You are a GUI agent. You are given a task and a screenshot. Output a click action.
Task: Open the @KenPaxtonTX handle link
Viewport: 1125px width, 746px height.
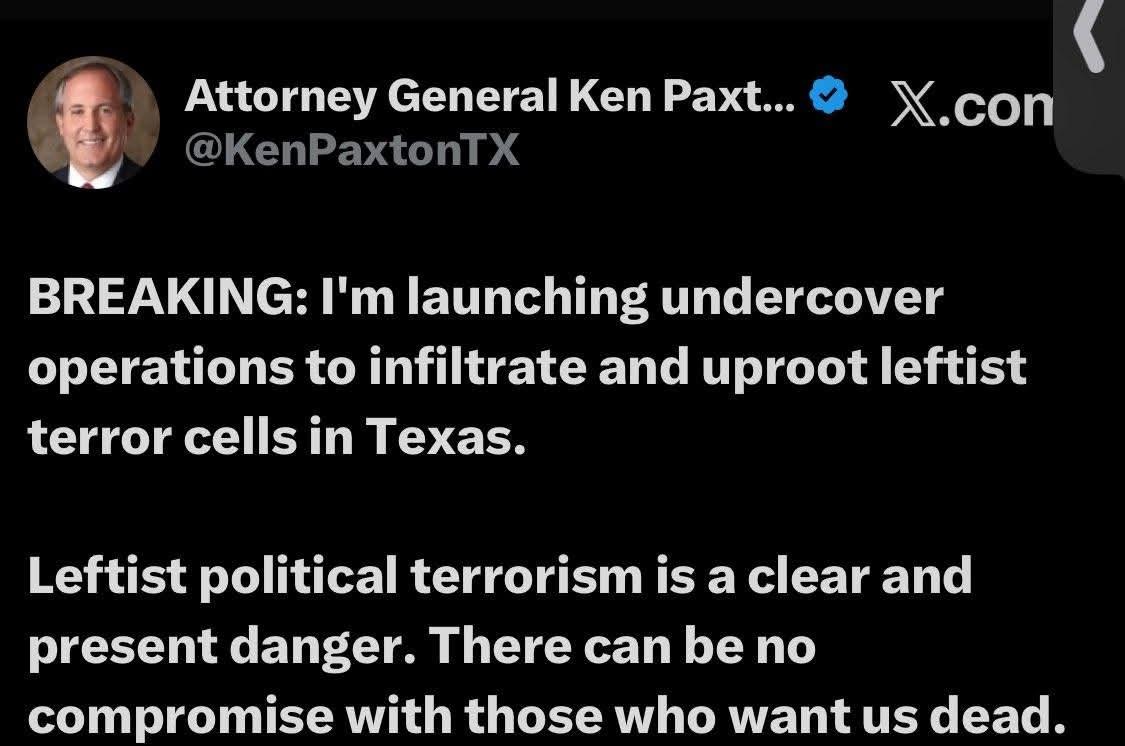click(x=352, y=151)
